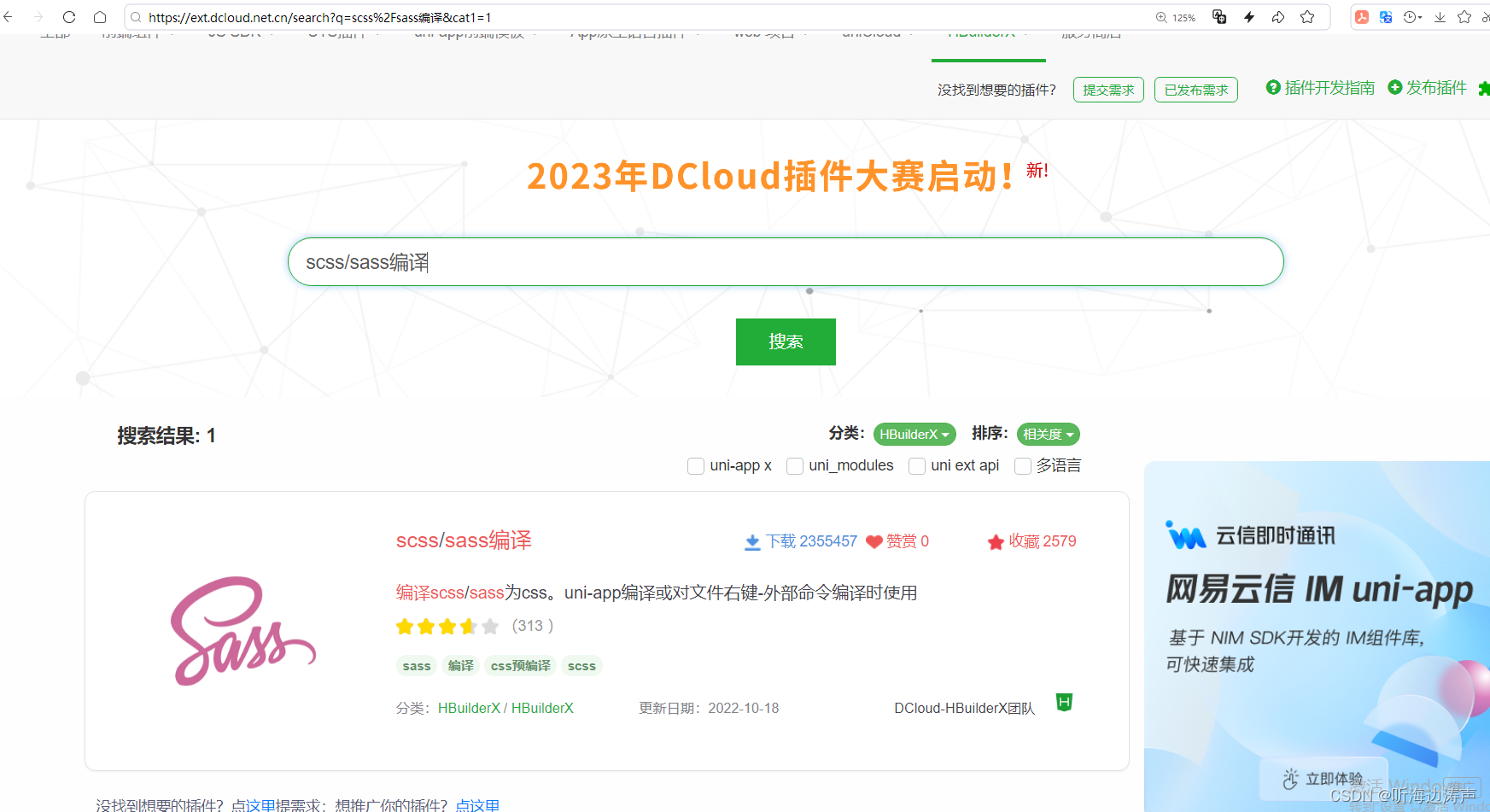The height and width of the screenshot is (812, 1490).
Task: Click the red star 收藏 icon
Action: point(996,542)
